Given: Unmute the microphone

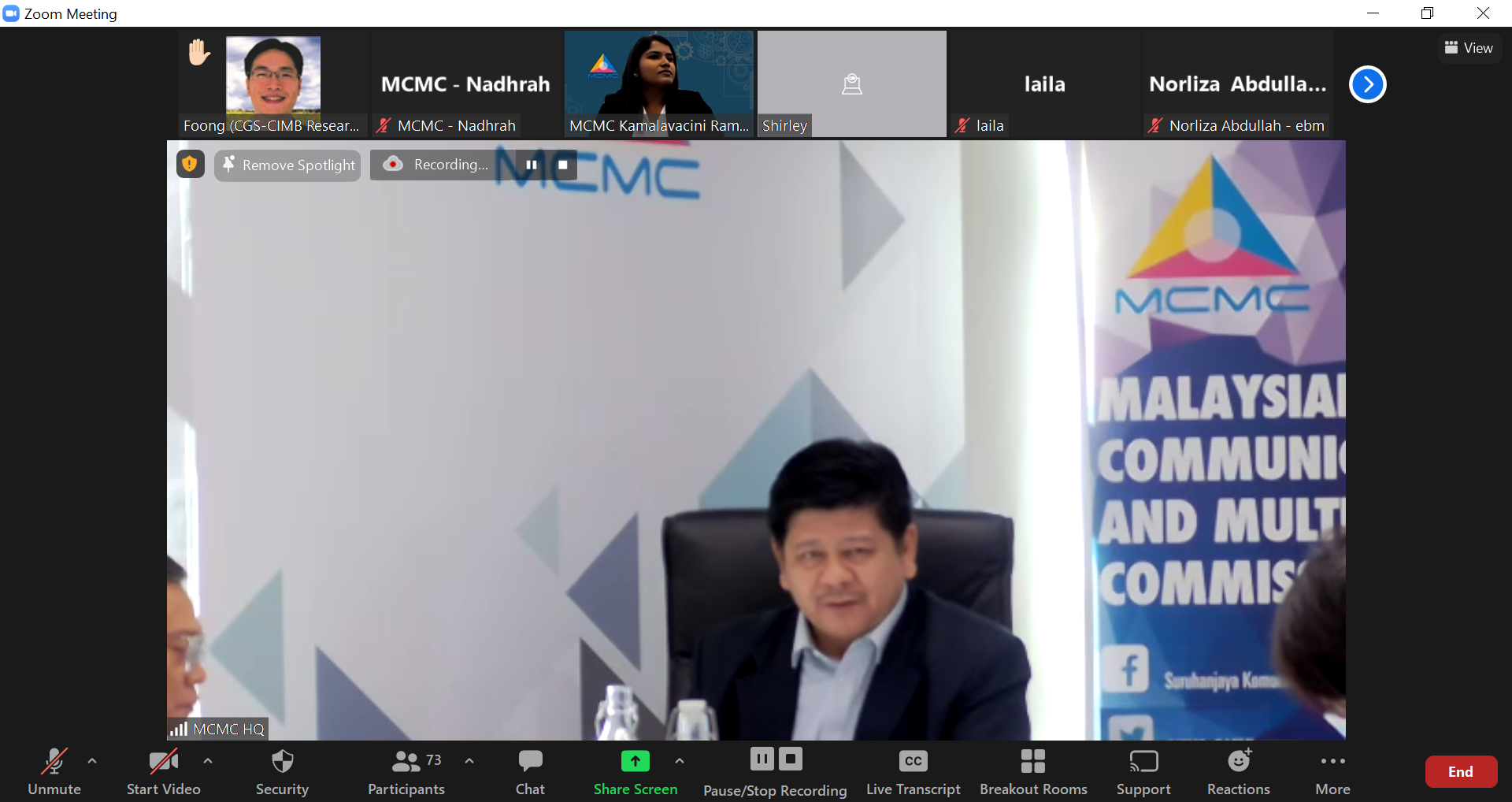Looking at the screenshot, I should 54,771.
